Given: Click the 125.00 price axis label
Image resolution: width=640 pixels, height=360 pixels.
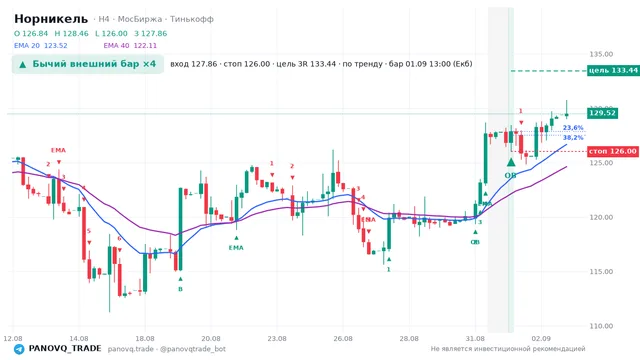Looking at the screenshot, I should click(x=601, y=163).
